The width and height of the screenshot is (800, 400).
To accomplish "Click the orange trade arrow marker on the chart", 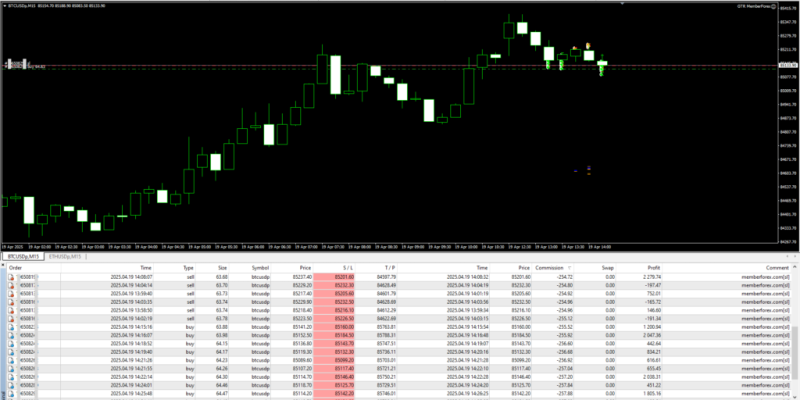I will (589, 44).
